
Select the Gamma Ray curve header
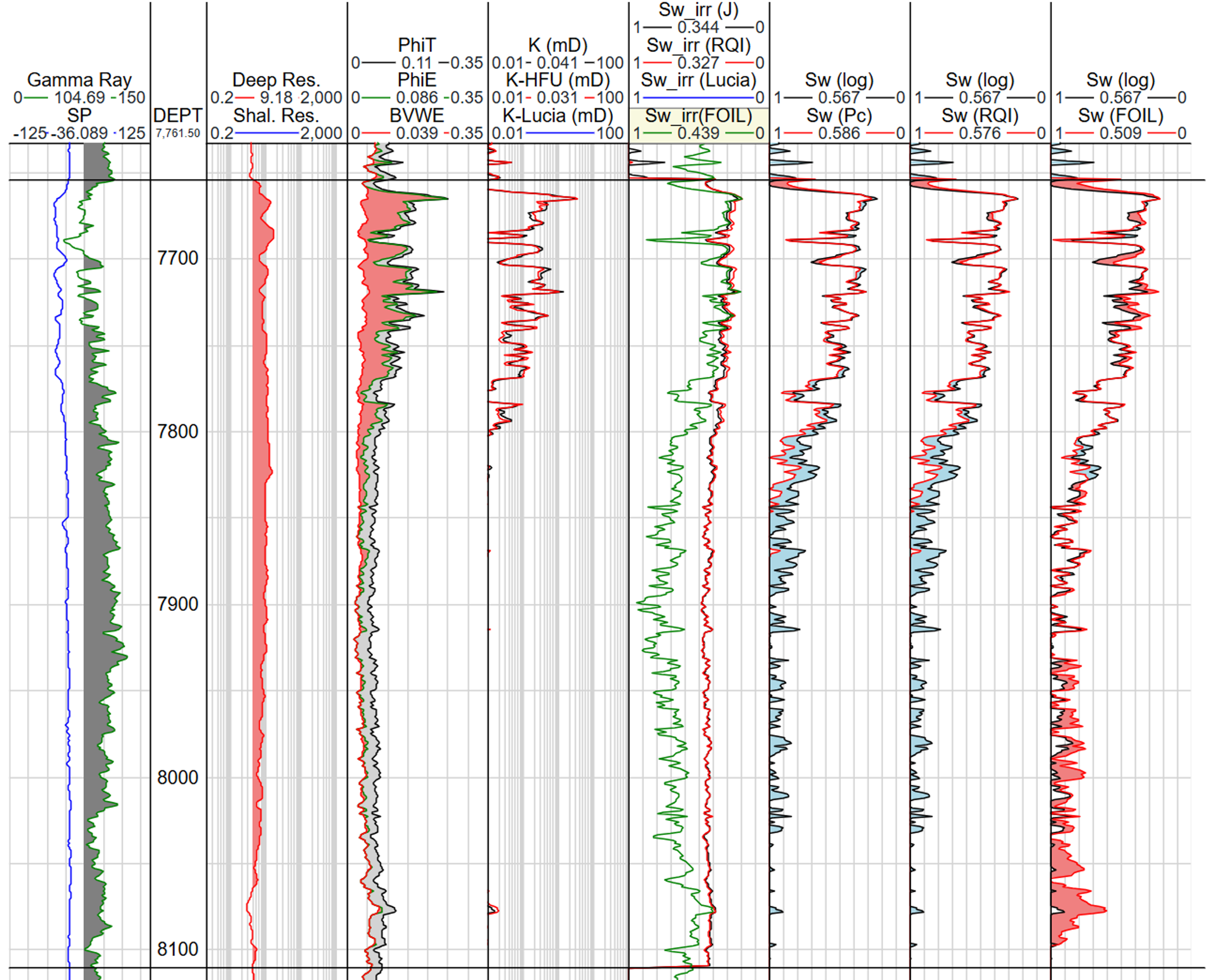pyautogui.click(x=79, y=80)
